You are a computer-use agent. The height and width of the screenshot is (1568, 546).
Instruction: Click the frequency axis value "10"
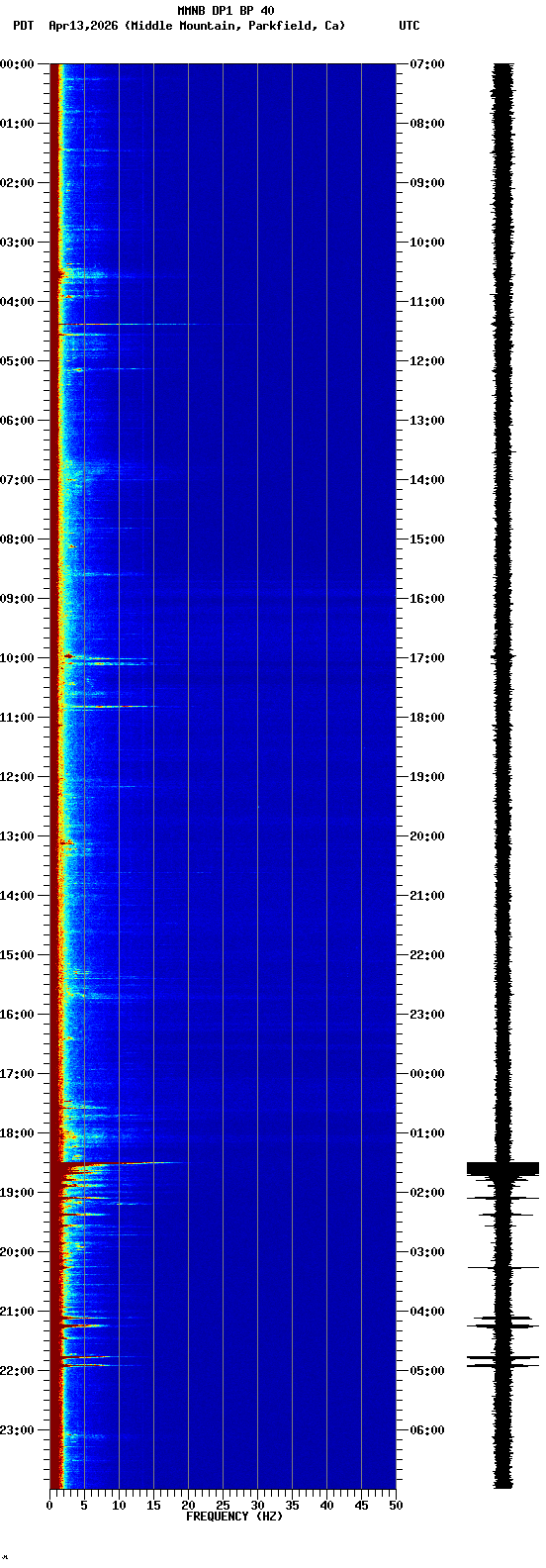tap(119, 1506)
